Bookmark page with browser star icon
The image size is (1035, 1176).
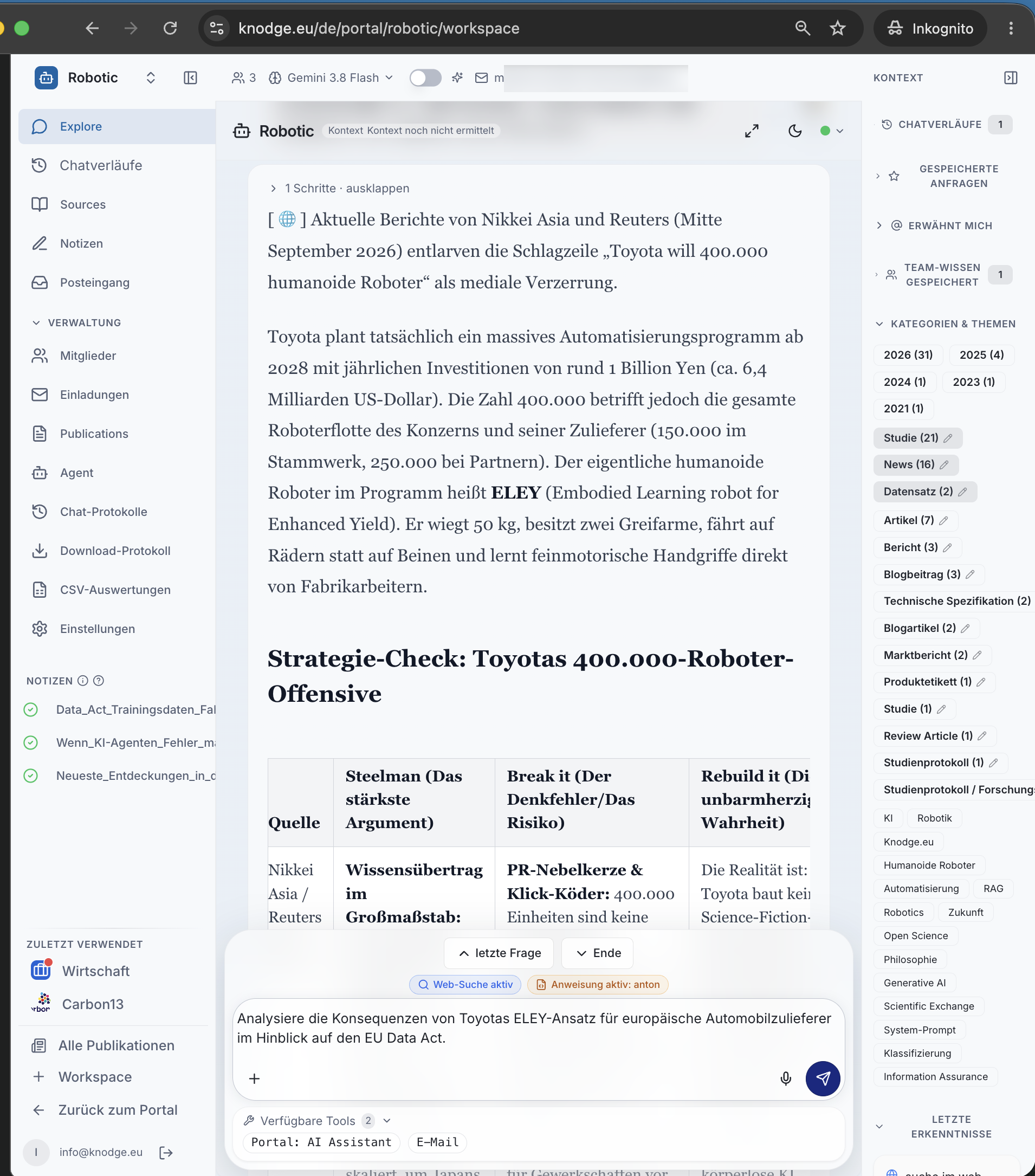click(x=837, y=28)
